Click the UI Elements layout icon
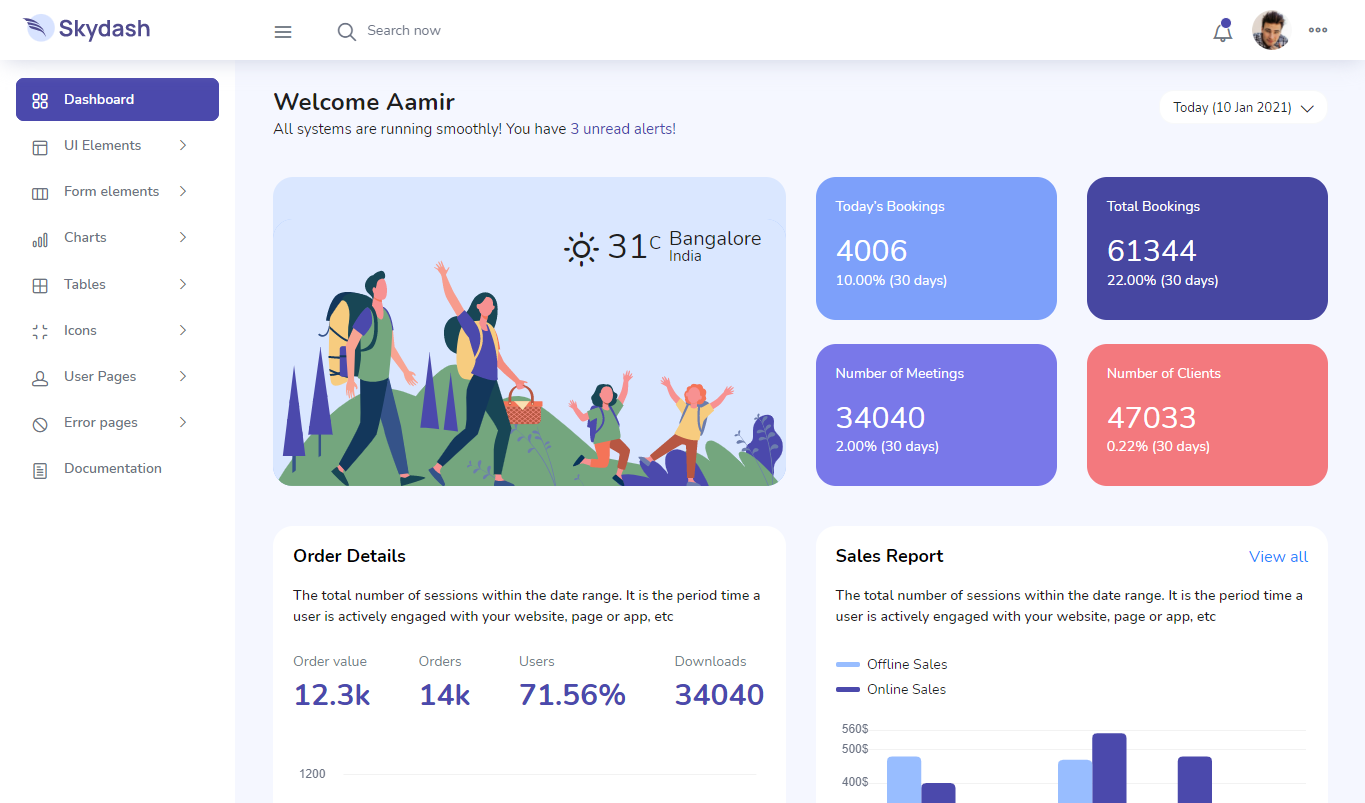 click(40, 147)
